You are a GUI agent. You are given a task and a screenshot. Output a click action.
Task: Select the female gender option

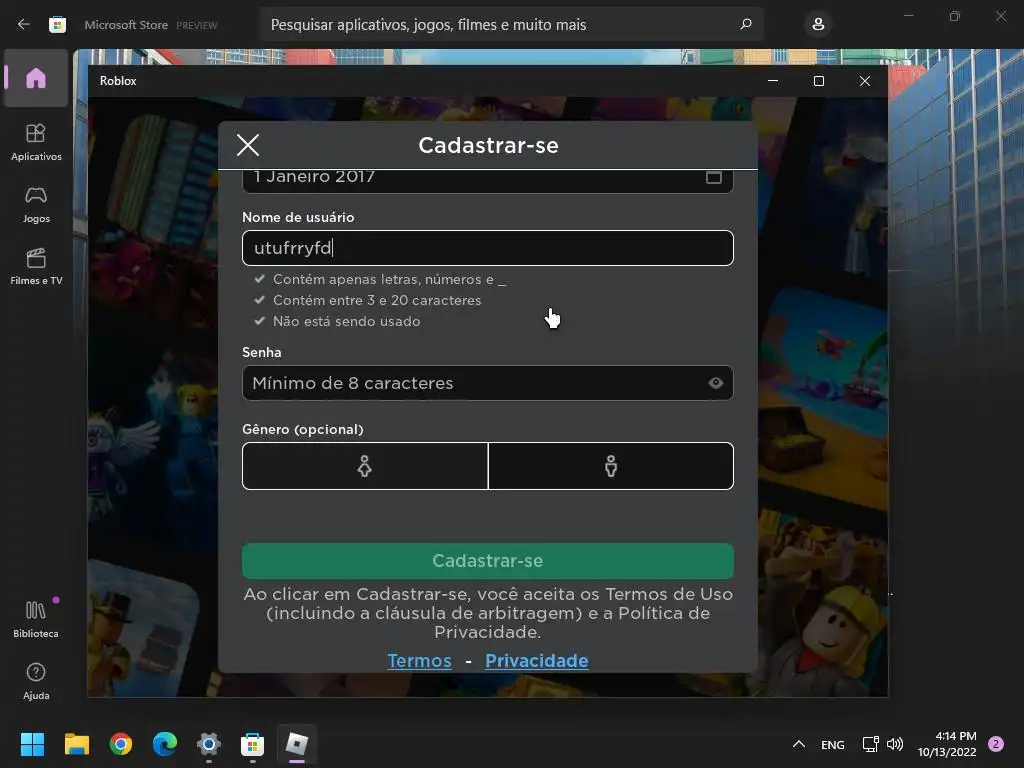point(365,466)
